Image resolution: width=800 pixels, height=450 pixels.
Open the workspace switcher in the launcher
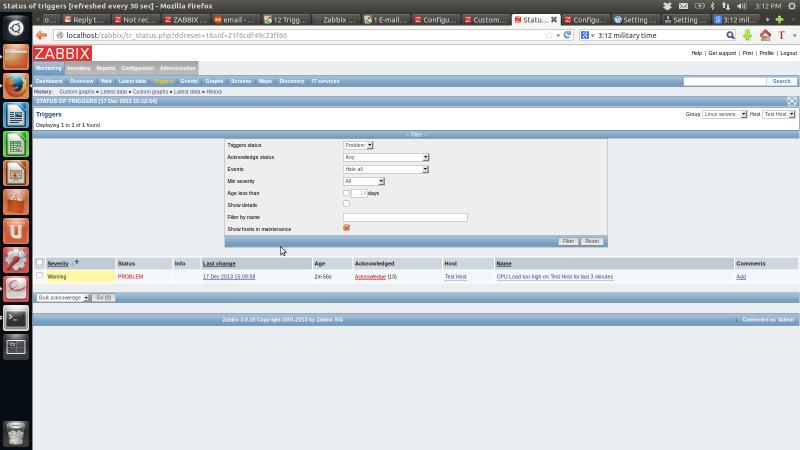point(16,347)
